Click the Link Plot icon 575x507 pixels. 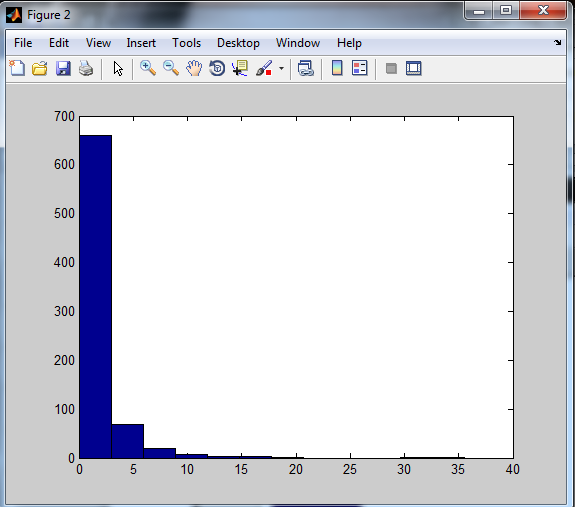305,68
